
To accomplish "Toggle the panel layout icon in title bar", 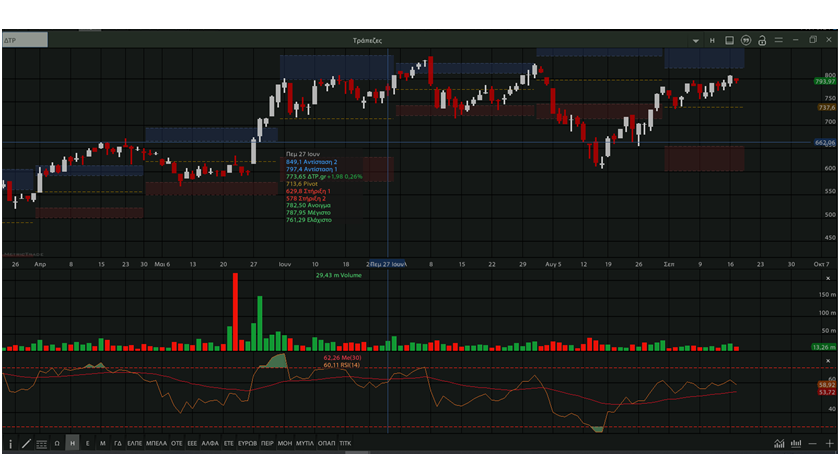I will tap(729, 40).
